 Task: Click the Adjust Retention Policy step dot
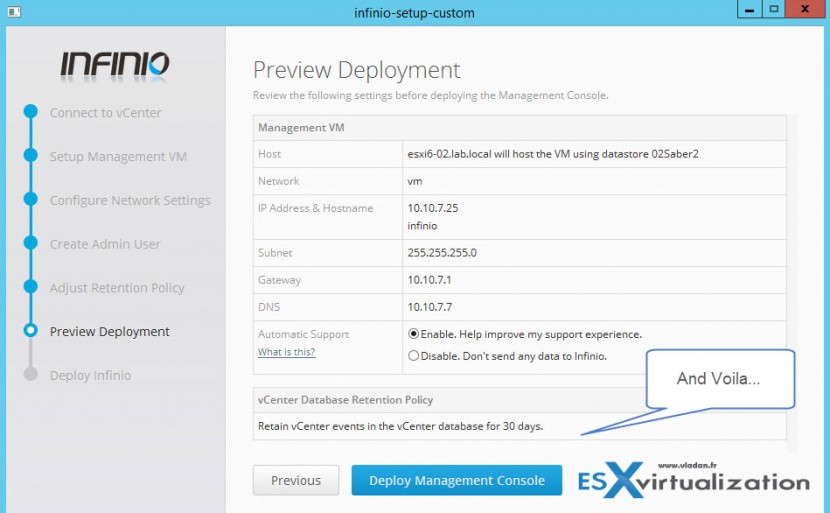coord(31,286)
